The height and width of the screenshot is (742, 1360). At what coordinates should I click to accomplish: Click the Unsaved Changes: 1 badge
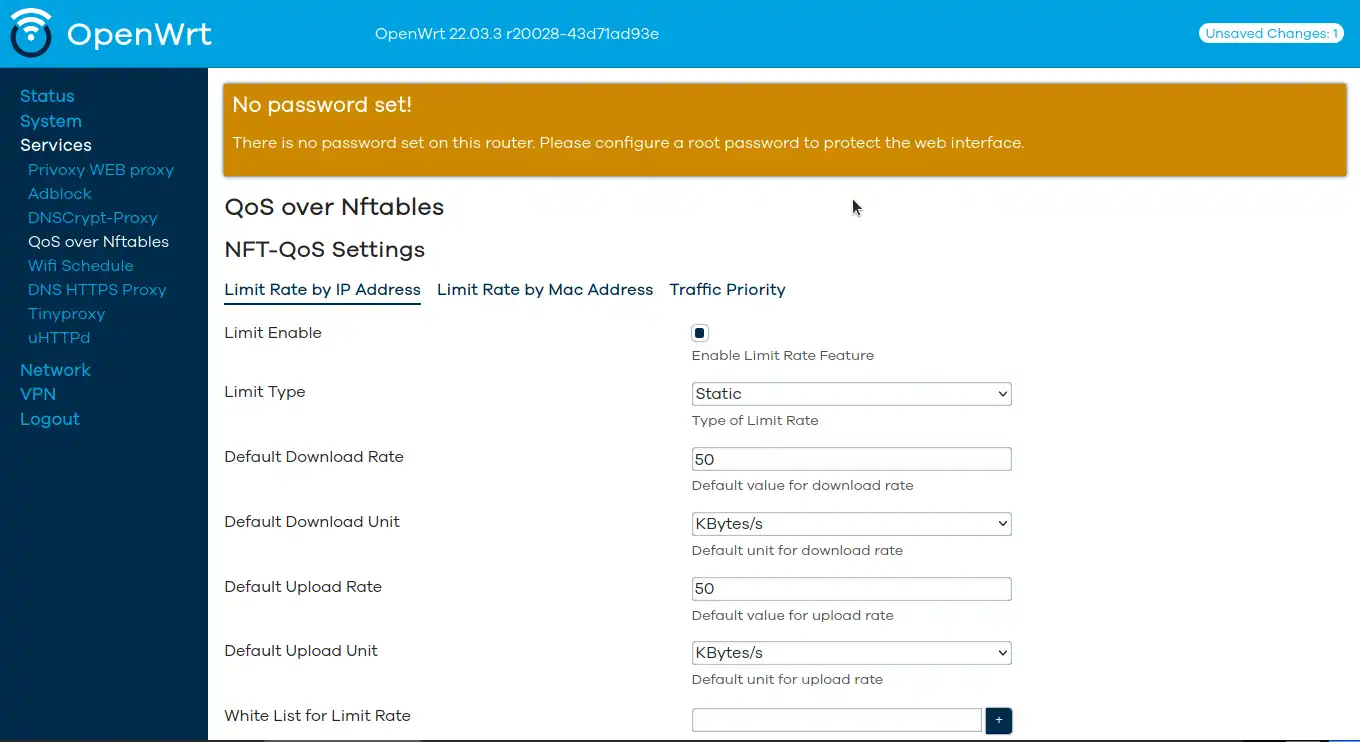(1271, 34)
